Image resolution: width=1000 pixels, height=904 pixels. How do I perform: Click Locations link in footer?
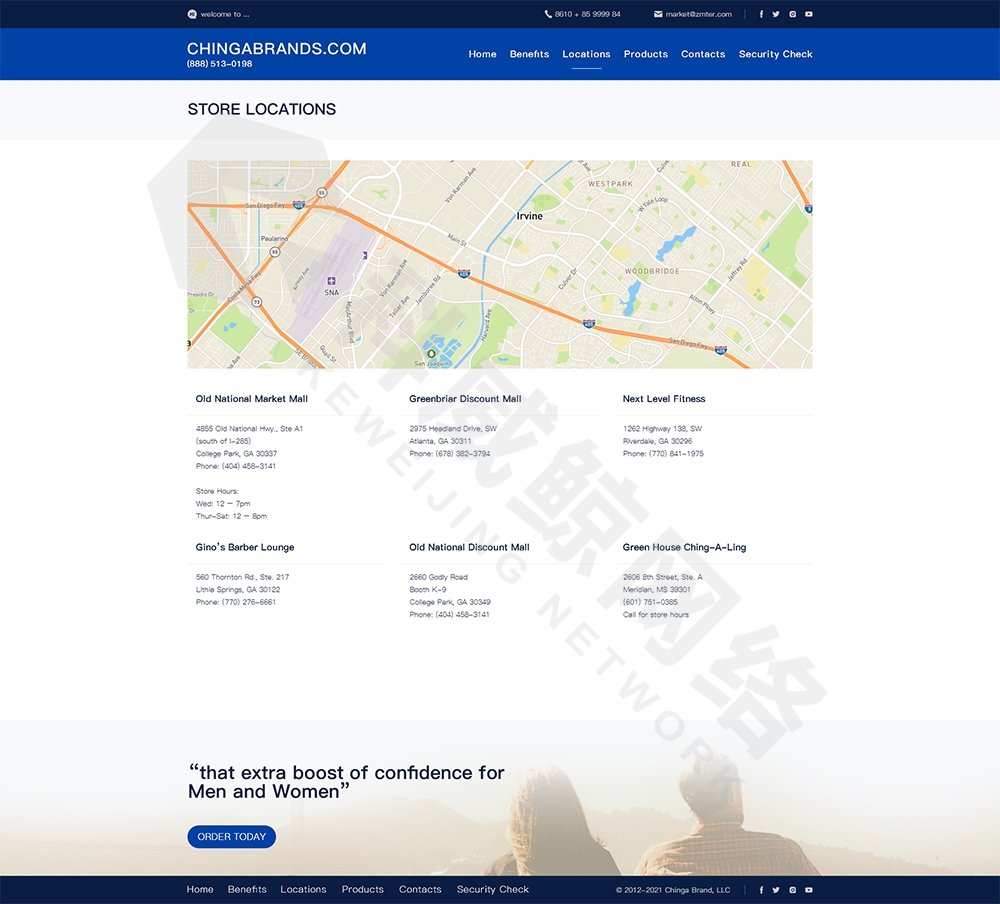point(303,889)
